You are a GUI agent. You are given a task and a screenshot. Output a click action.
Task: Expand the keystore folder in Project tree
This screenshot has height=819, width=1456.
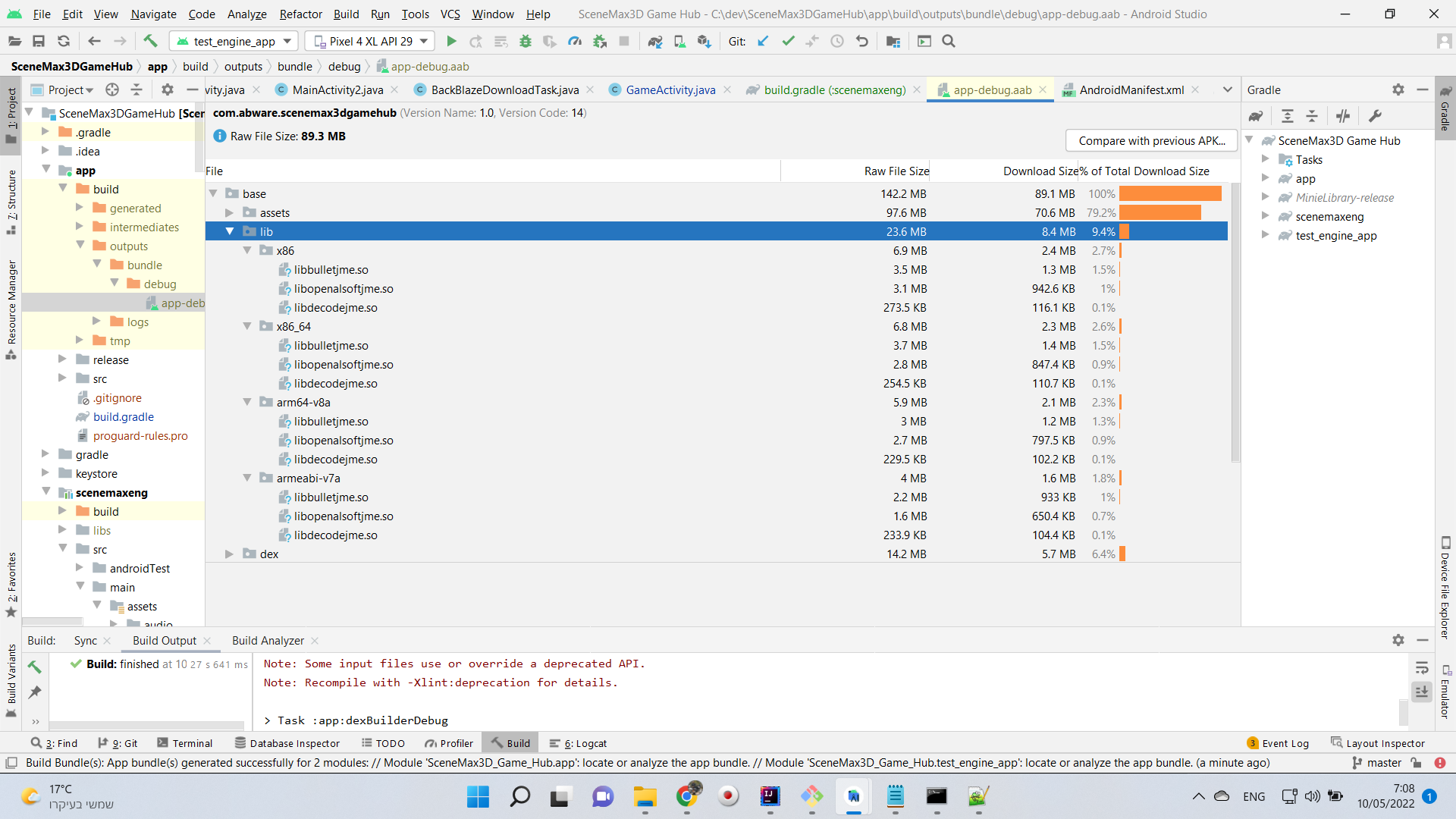tap(45, 473)
